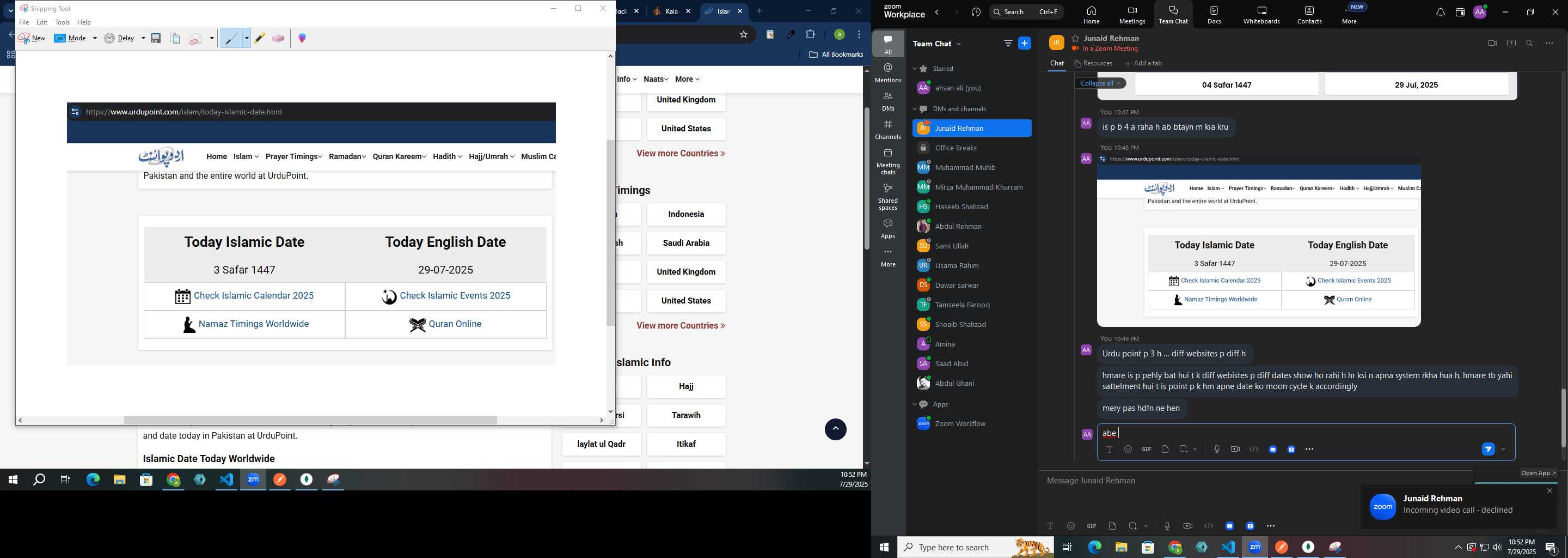
Task: Click View more Countries link below Indonesia
Action: (681, 326)
